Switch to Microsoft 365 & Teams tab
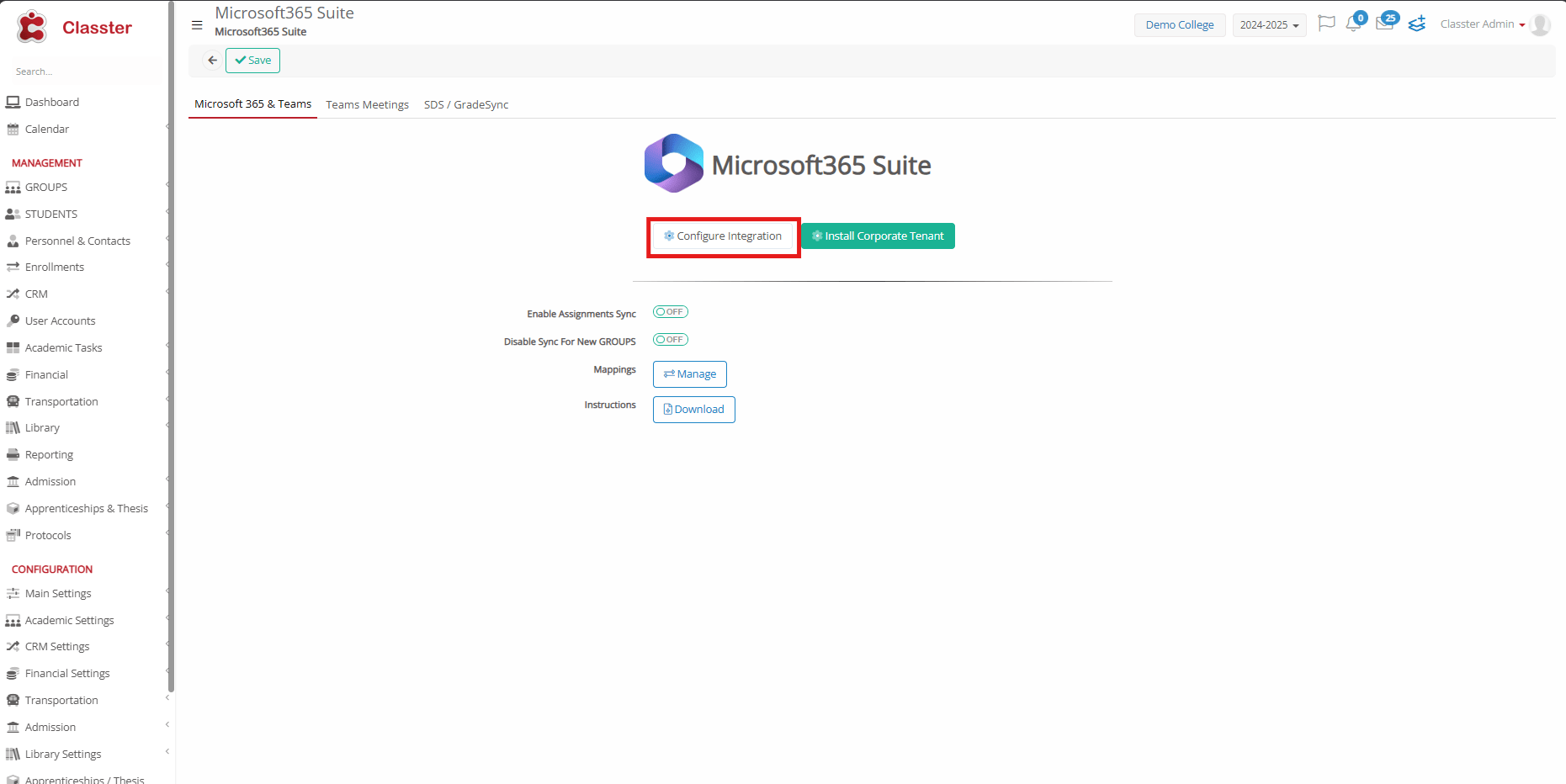1566x784 pixels. point(252,104)
